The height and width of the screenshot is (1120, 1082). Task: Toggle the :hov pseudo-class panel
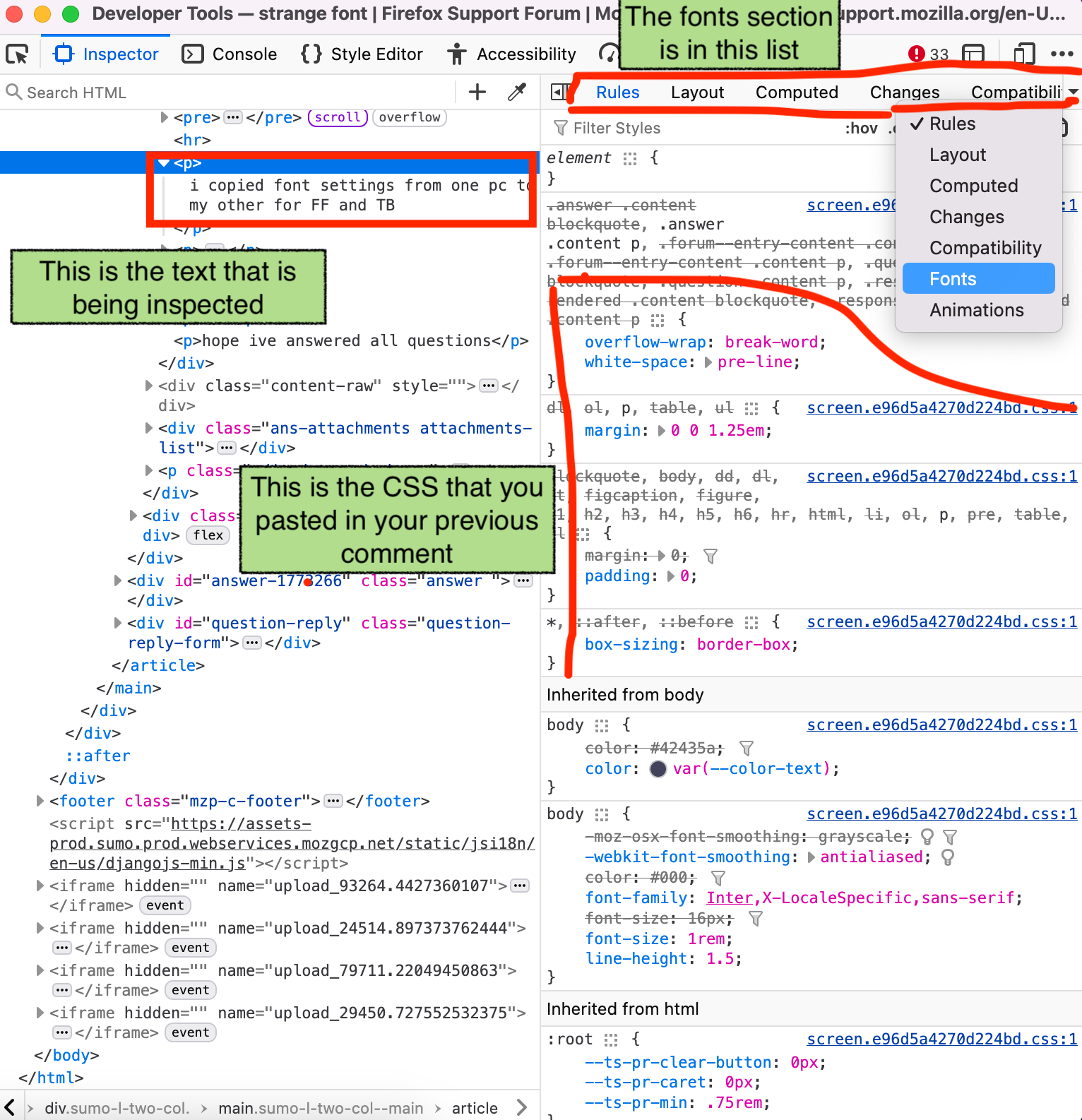[861, 128]
